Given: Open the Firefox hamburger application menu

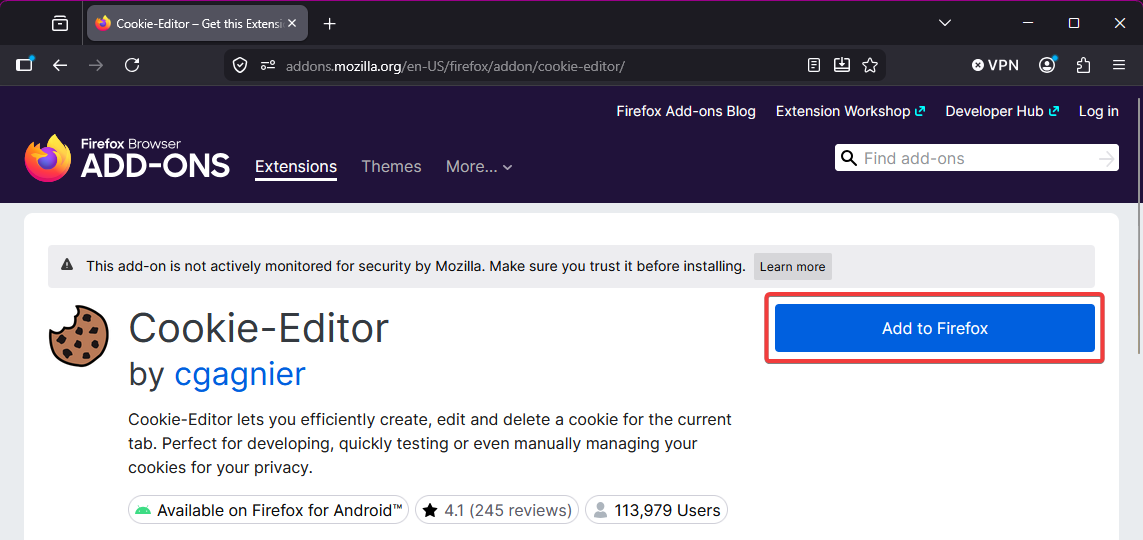Looking at the screenshot, I should tap(1119, 66).
